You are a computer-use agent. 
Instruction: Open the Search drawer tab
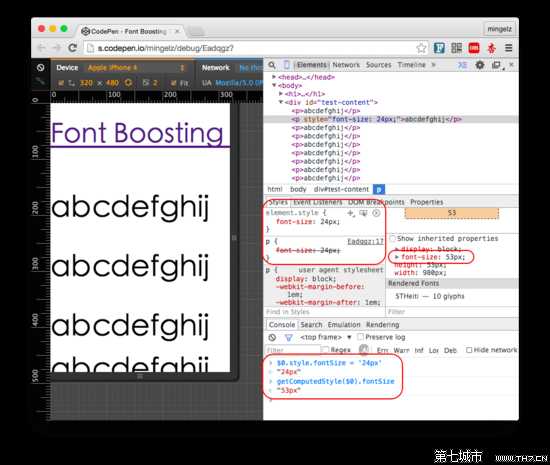point(311,325)
